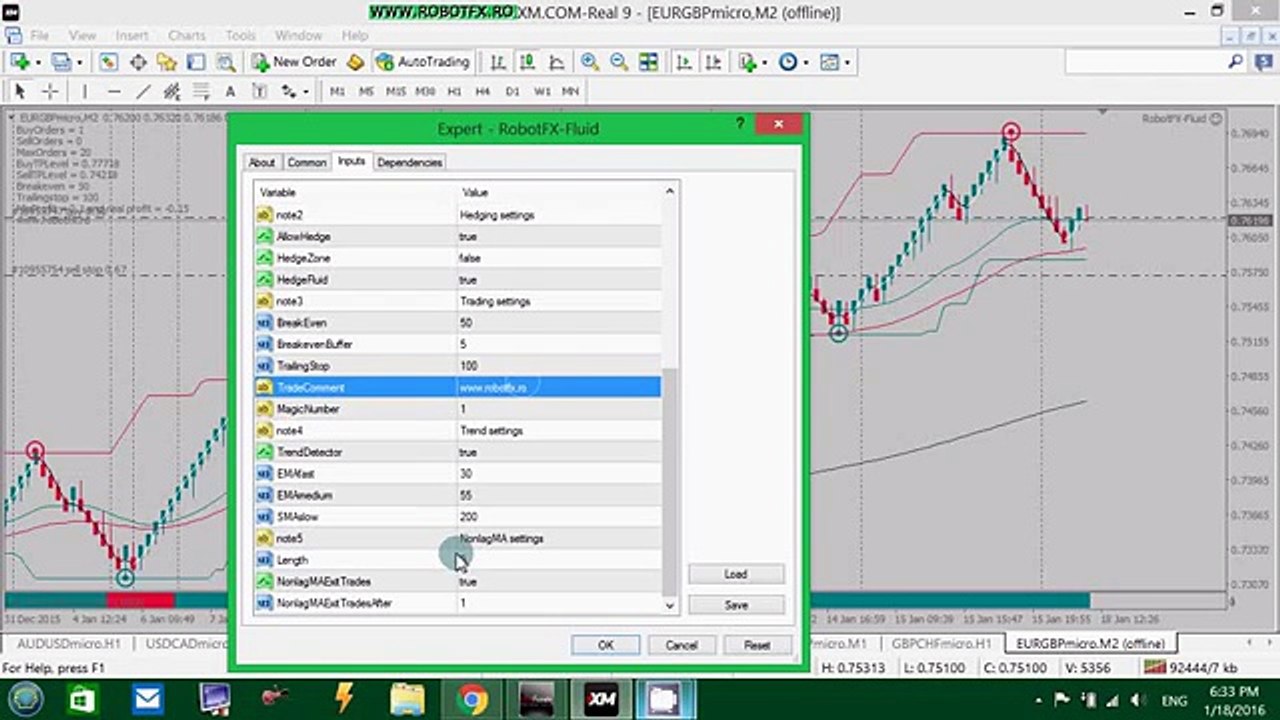
Task: Select the H1 timeframe button
Action: tap(454, 91)
